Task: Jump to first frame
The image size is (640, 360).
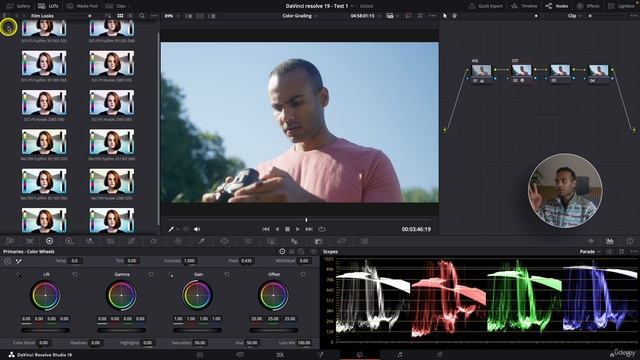Action: click(266, 229)
